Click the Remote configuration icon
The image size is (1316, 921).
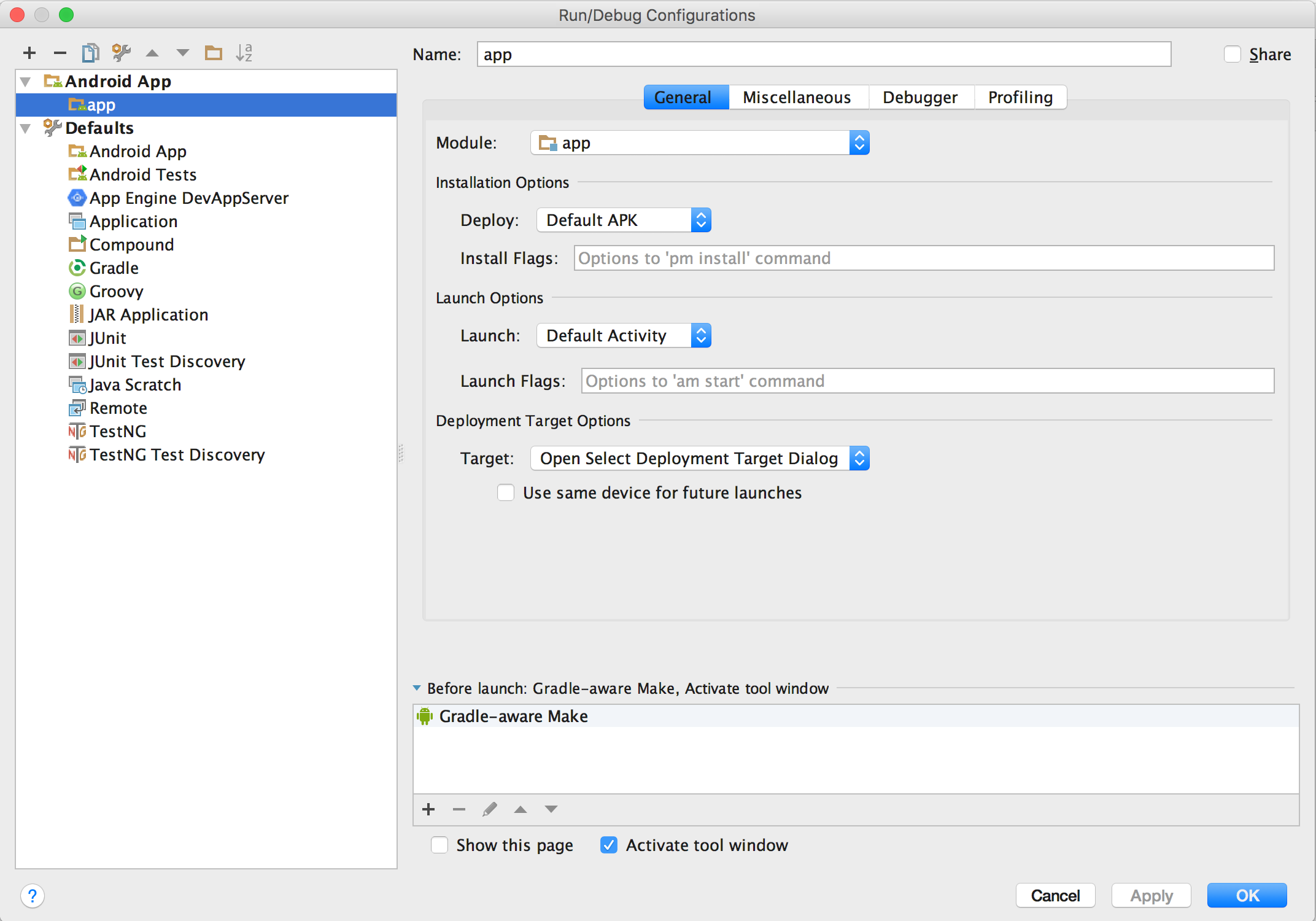tap(75, 407)
